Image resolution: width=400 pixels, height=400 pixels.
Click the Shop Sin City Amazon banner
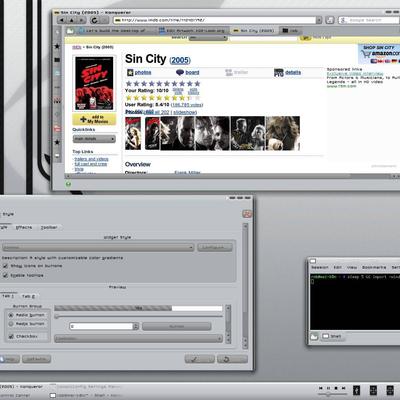click(380, 54)
